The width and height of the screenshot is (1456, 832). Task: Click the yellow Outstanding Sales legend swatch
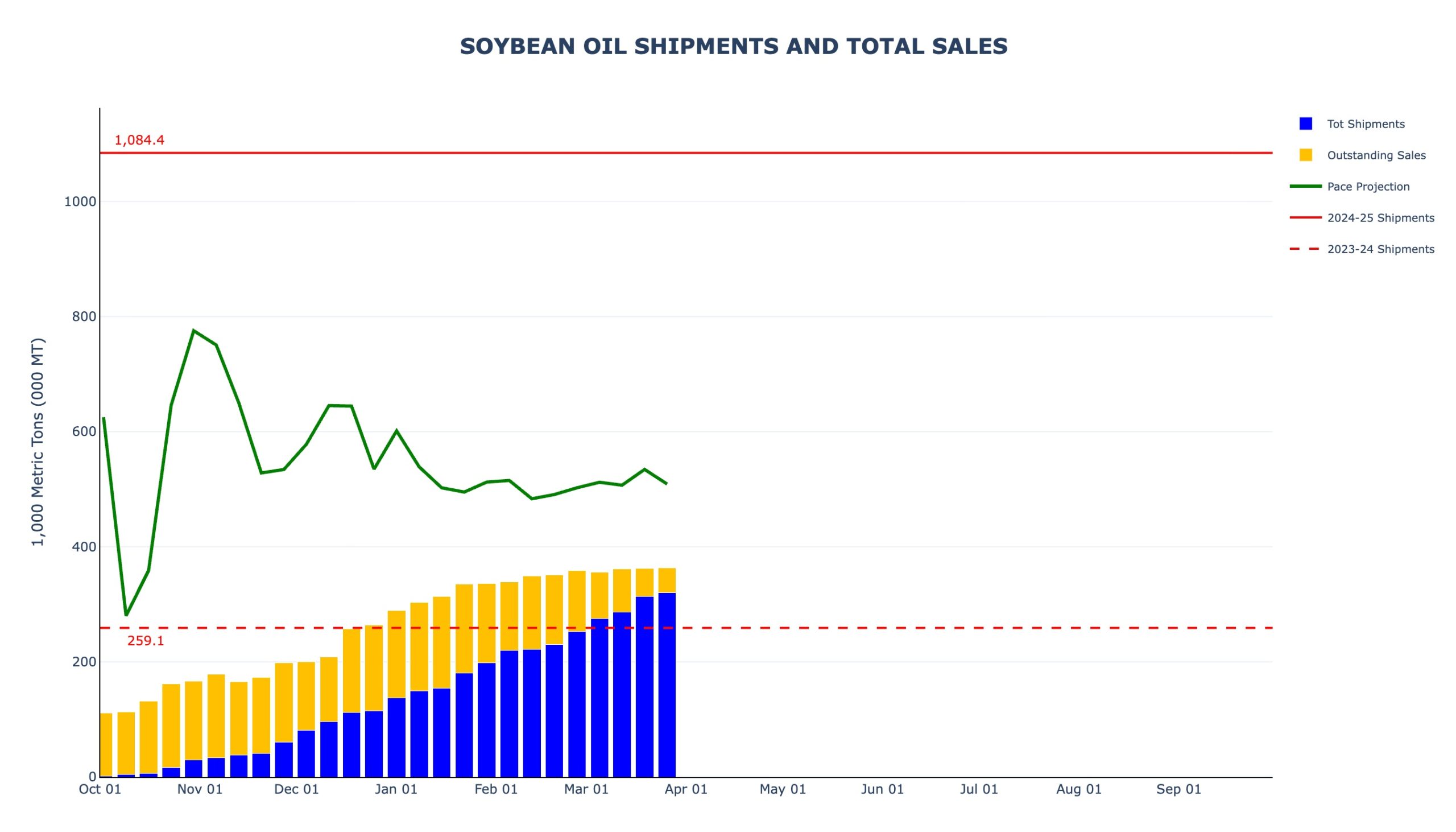(x=1305, y=155)
